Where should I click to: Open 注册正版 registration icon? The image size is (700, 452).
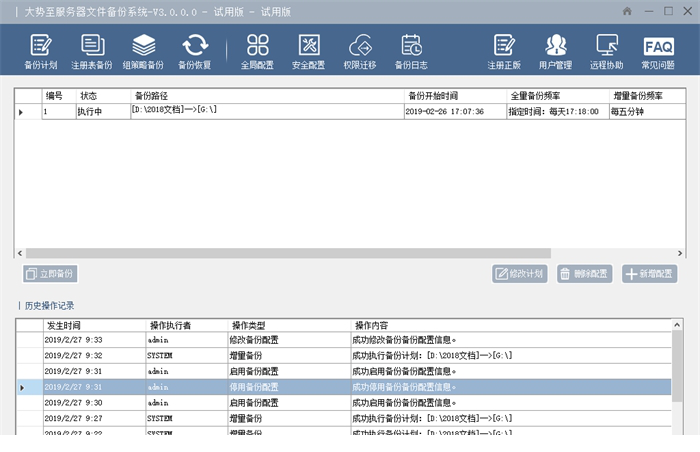tap(504, 51)
